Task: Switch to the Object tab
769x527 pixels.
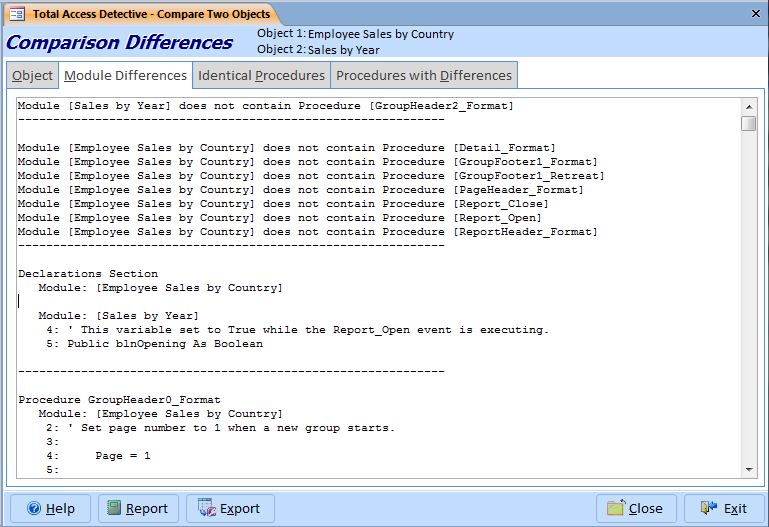Action: coord(32,75)
